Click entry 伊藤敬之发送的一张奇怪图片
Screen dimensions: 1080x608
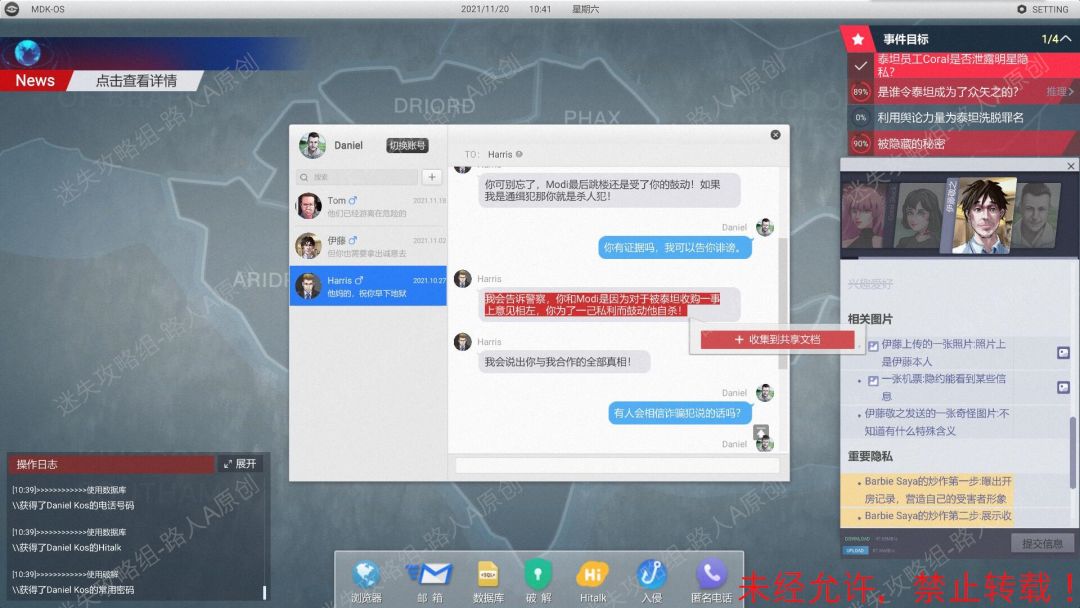coord(936,422)
